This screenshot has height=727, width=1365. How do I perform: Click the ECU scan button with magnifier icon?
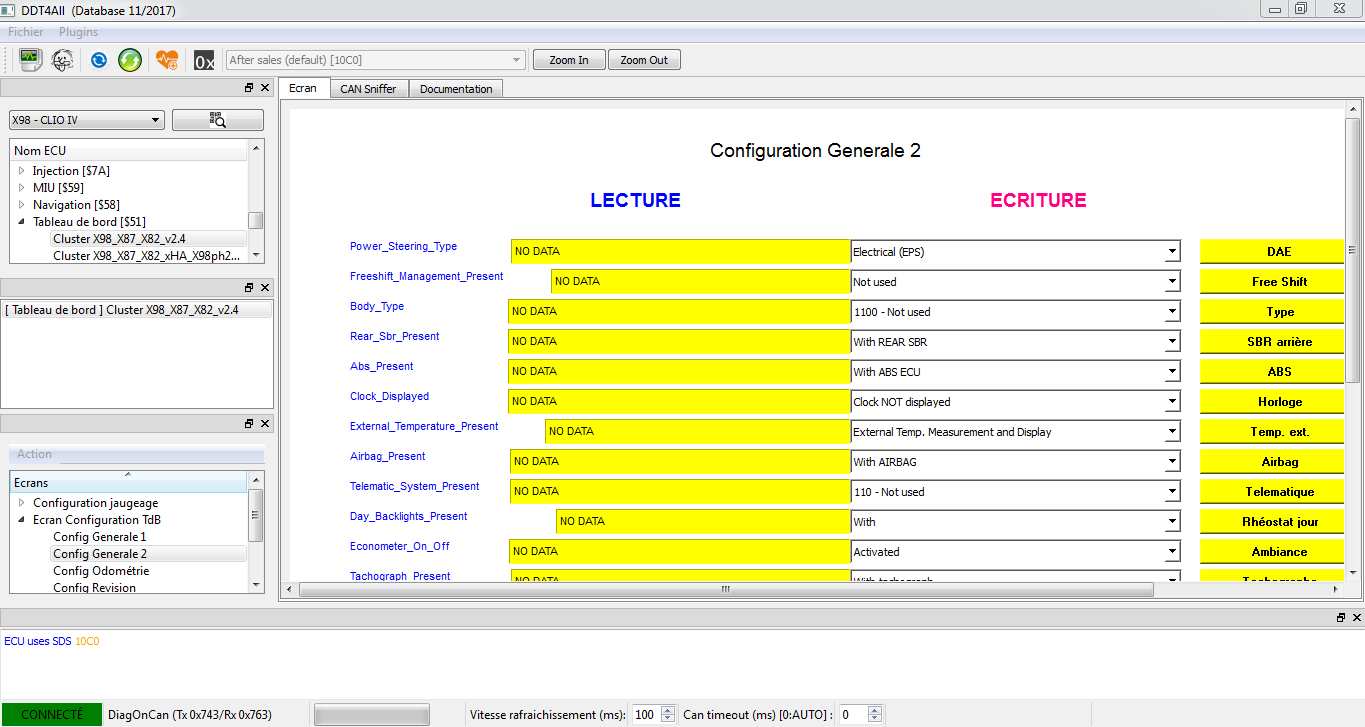(218, 120)
